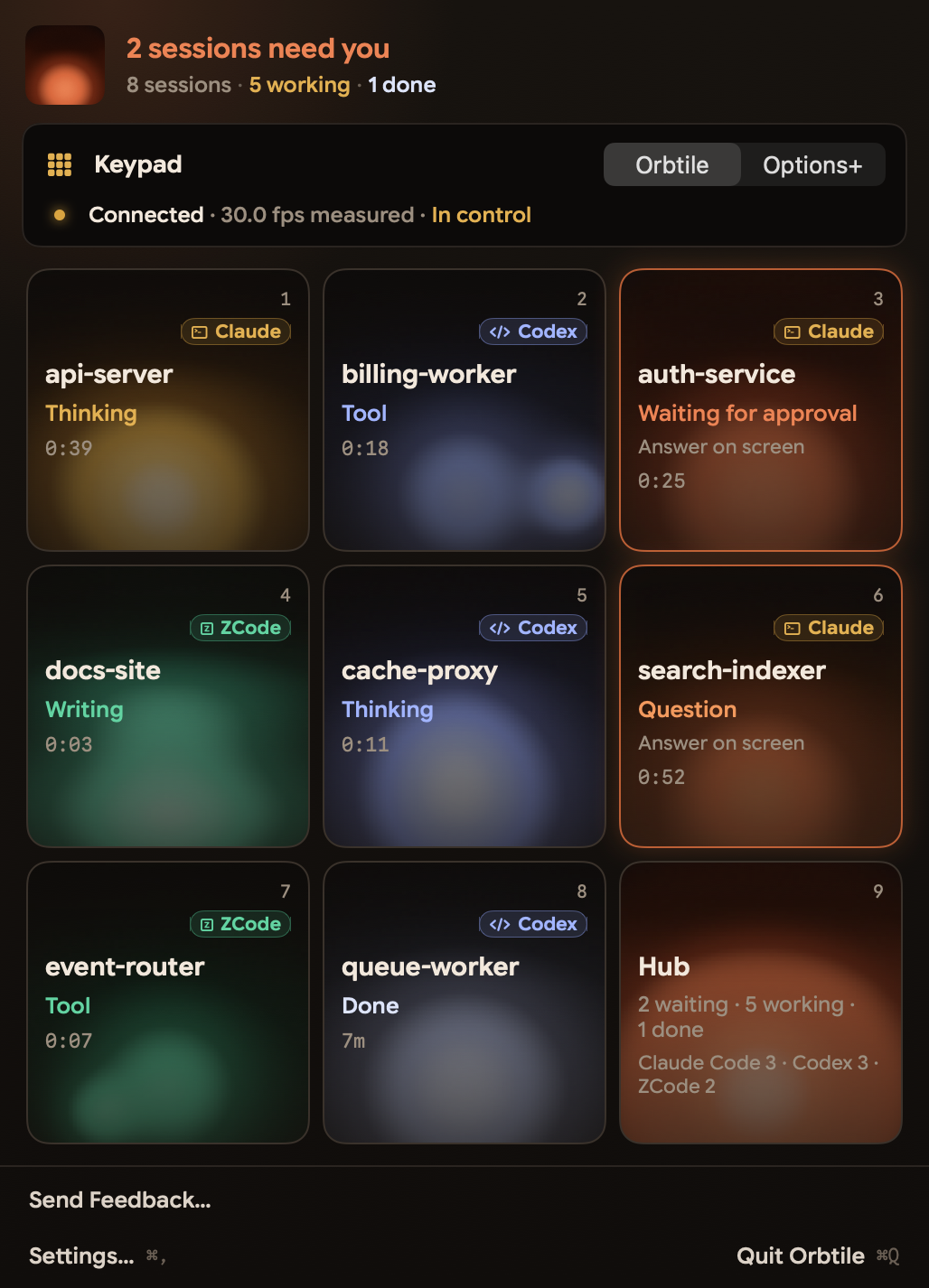Click the Codex badge on queue-worker
The height and width of the screenshot is (1288, 929).
click(x=533, y=924)
